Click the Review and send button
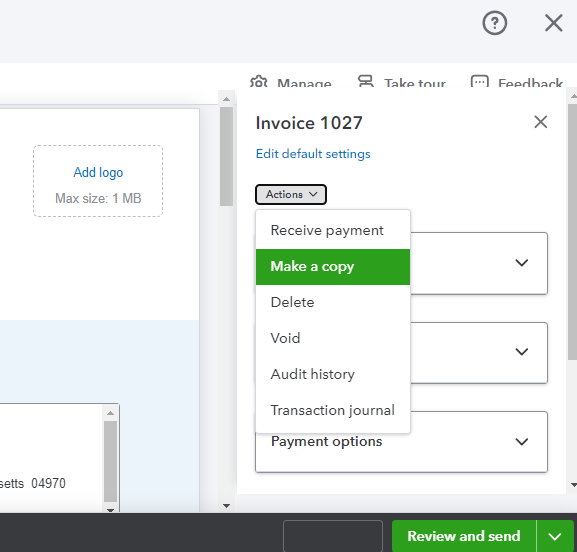 click(x=464, y=536)
